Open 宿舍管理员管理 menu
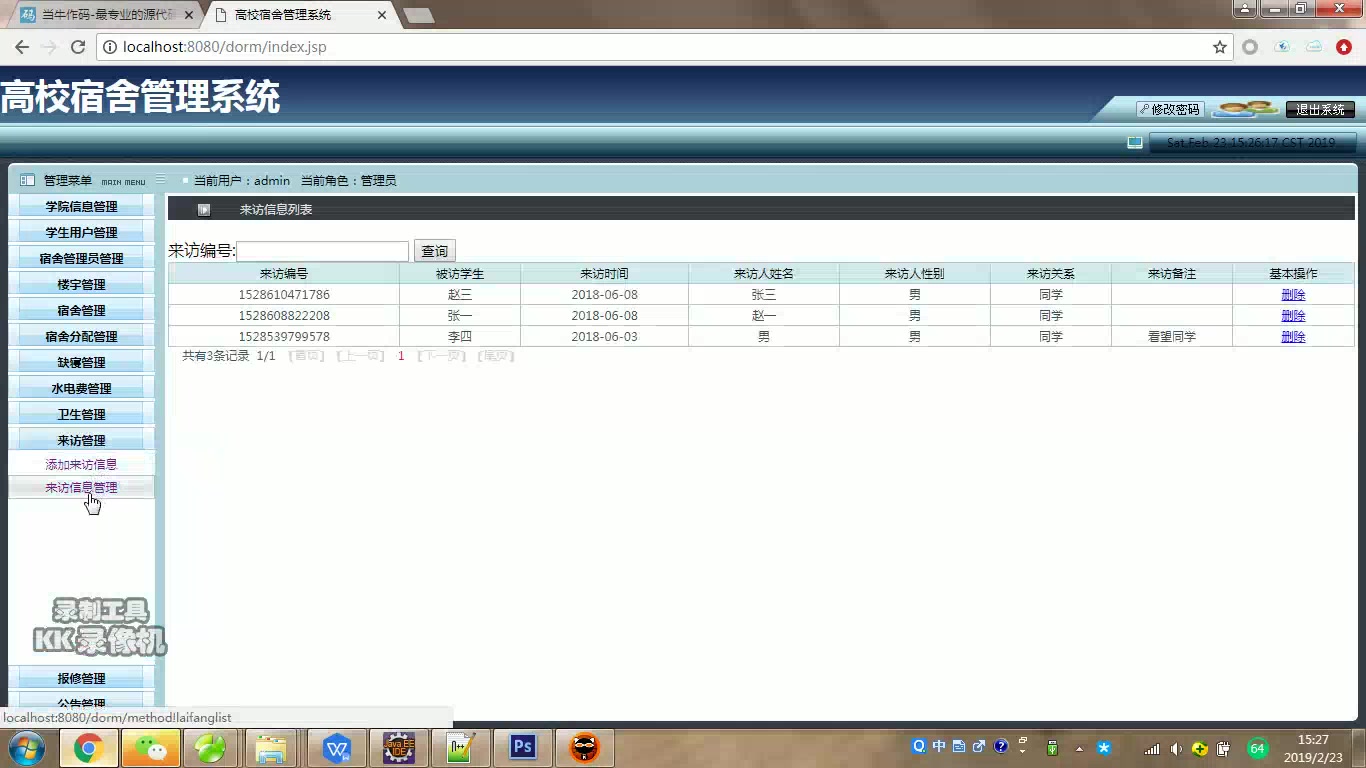This screenshot has height=768, width=1366. pos(81,258)
